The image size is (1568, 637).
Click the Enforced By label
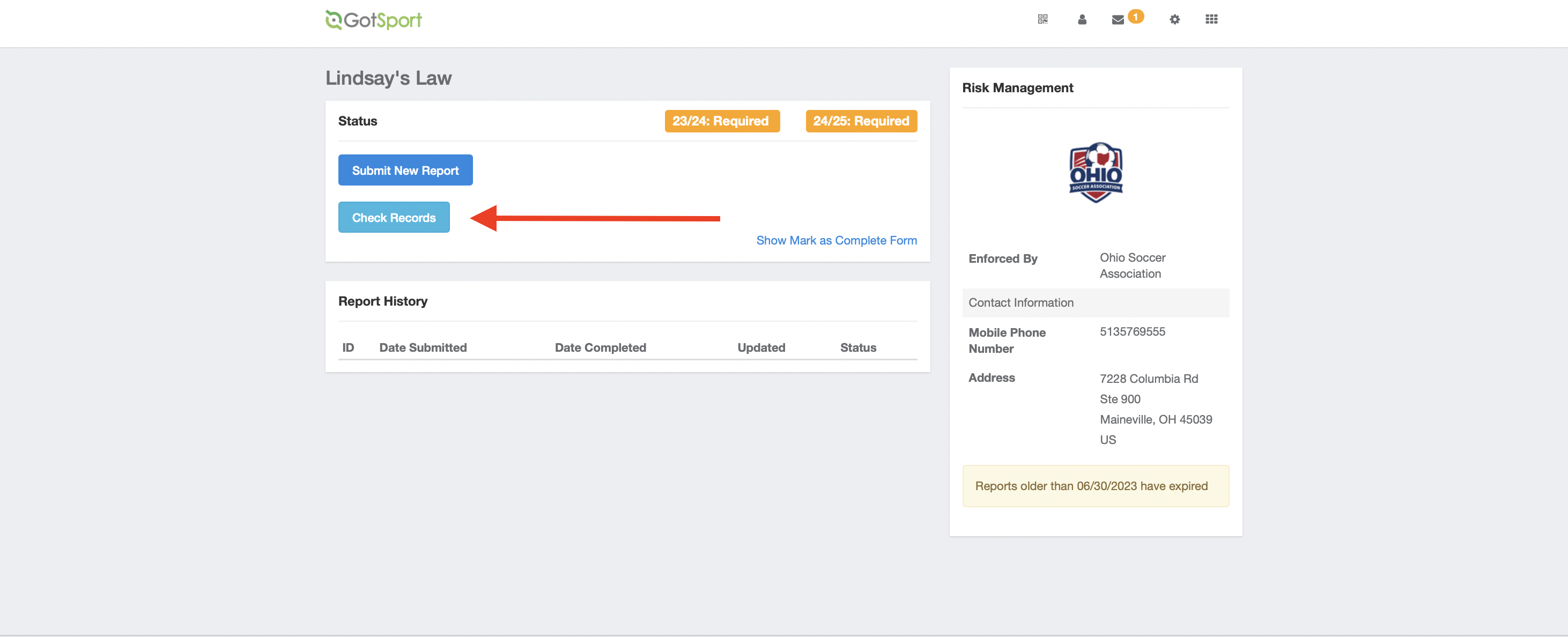pos(1002,258)
